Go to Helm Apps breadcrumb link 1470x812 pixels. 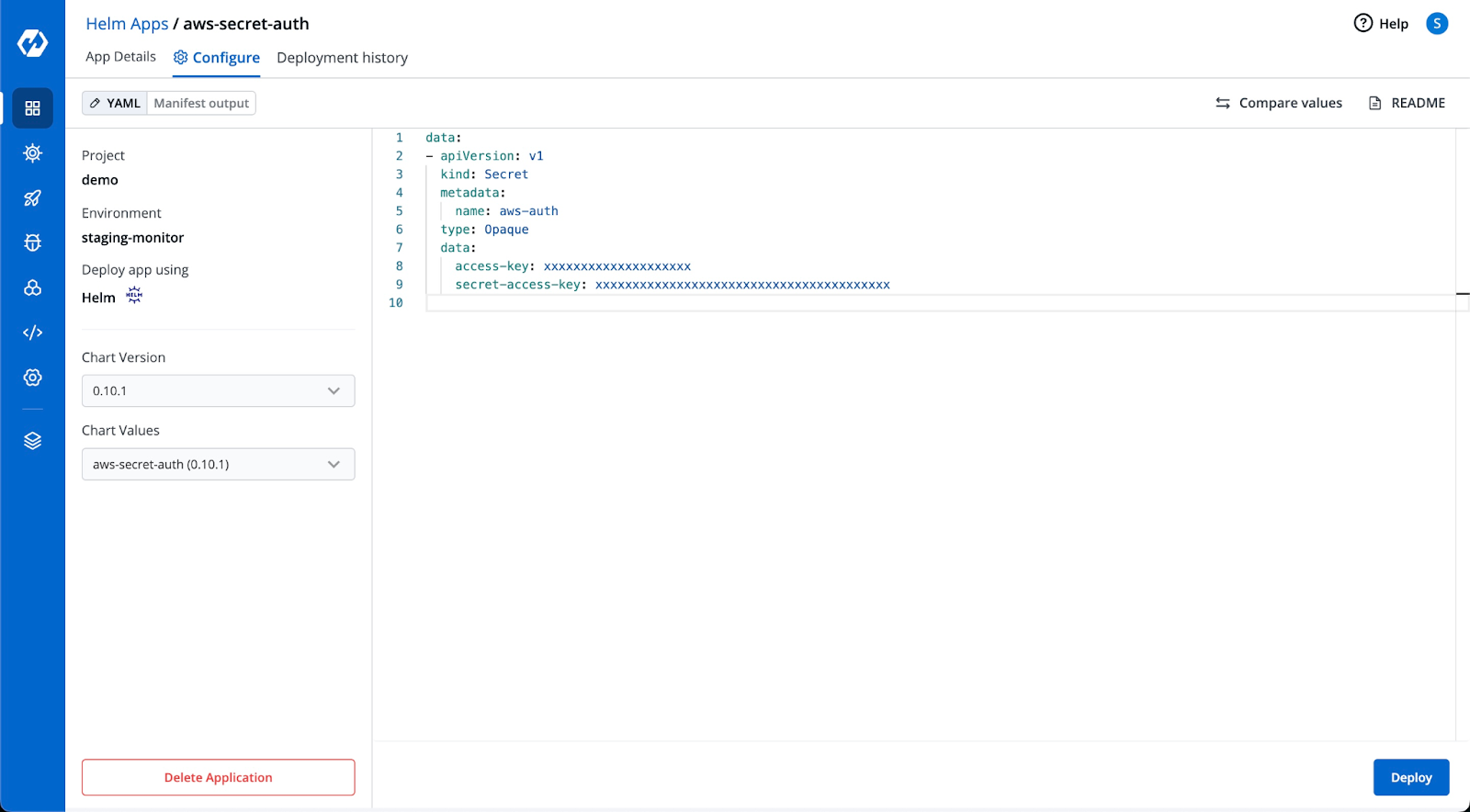(127, 24)
